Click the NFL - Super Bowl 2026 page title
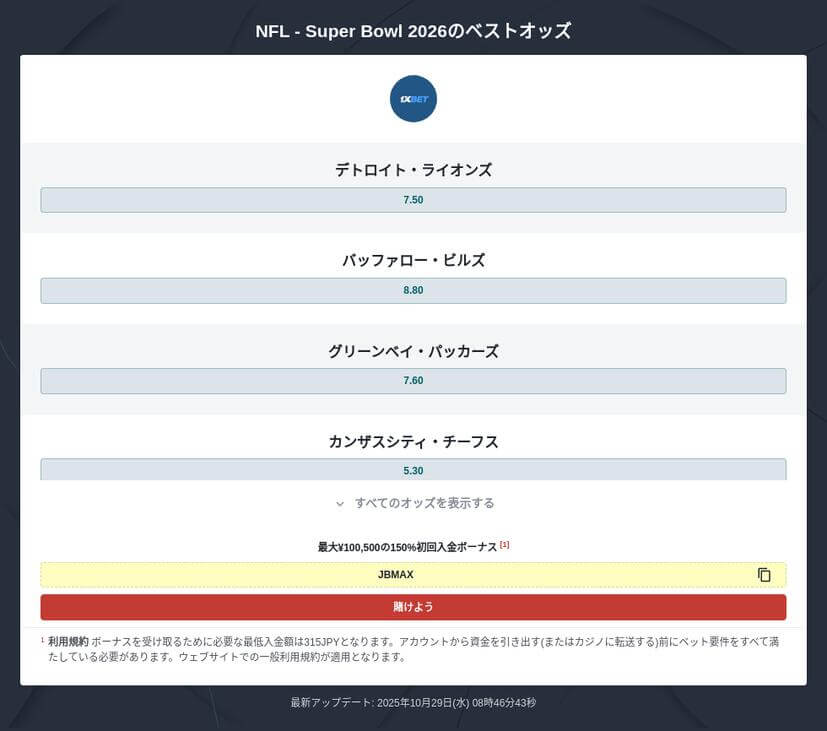This screenshot has height=731, width=827. [x=413, y=30]
